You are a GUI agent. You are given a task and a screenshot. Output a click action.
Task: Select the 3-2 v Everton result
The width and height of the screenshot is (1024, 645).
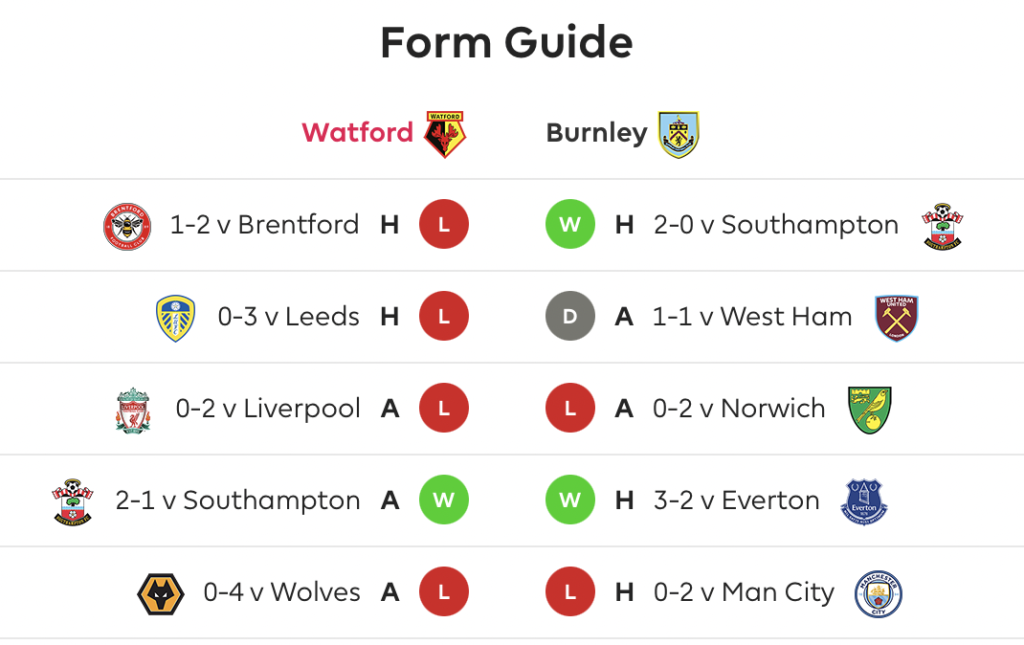click(737, 500)
